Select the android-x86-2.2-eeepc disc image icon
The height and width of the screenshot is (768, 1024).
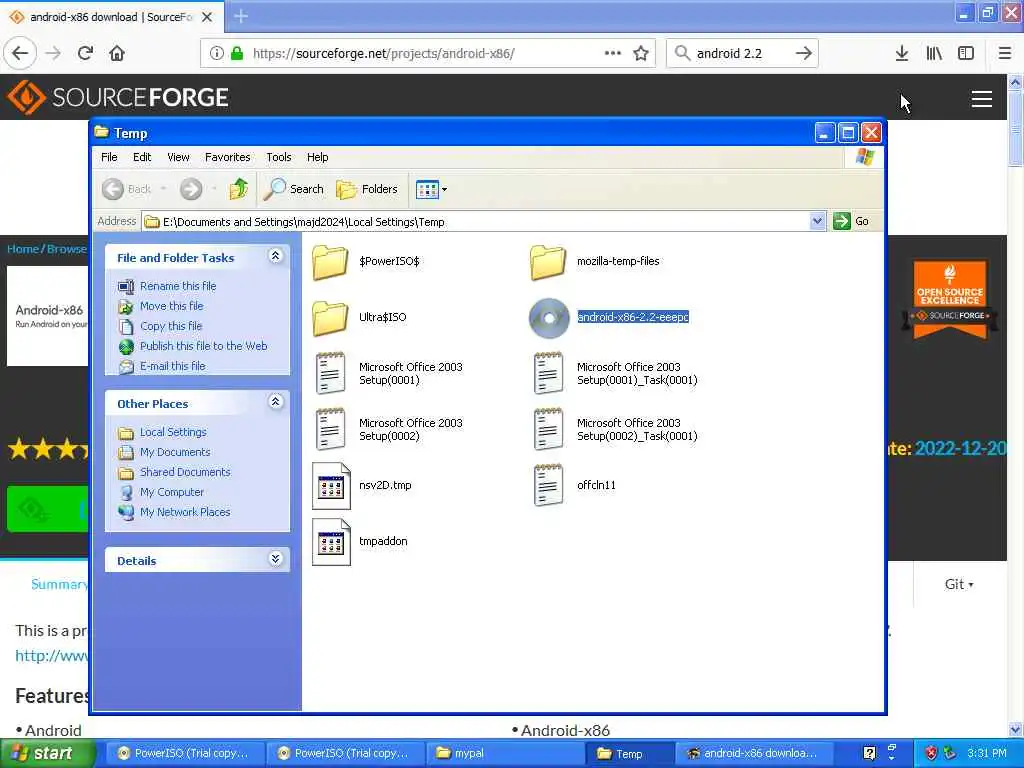(549, 318)
